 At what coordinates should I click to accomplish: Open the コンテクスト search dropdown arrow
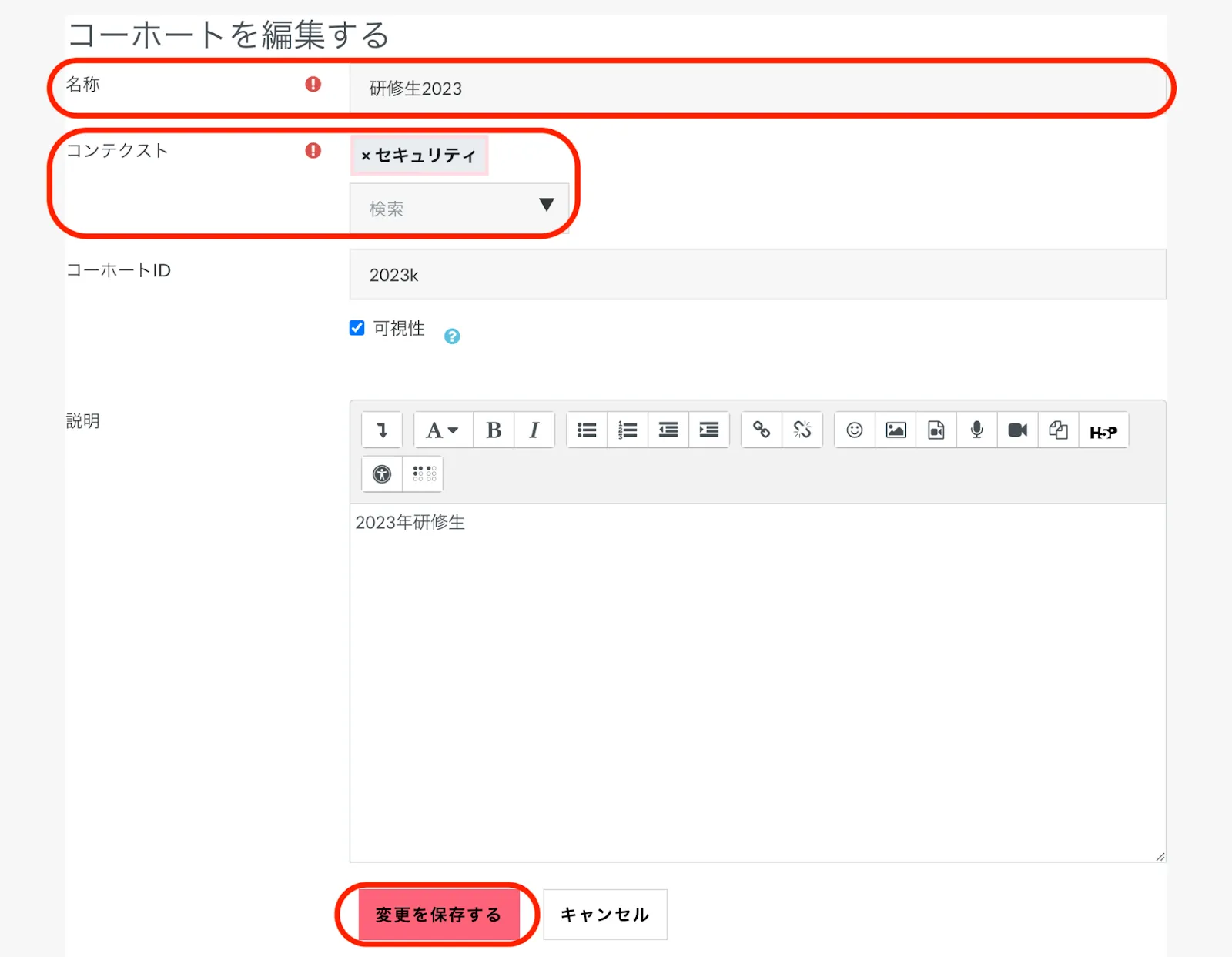[x=546, y=206]
